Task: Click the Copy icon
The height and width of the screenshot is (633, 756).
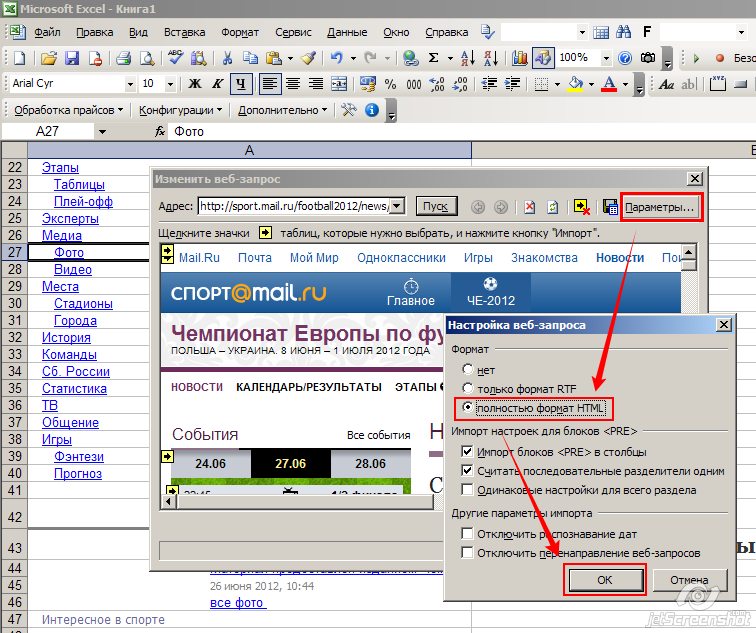Action: (x=250, y=58)
